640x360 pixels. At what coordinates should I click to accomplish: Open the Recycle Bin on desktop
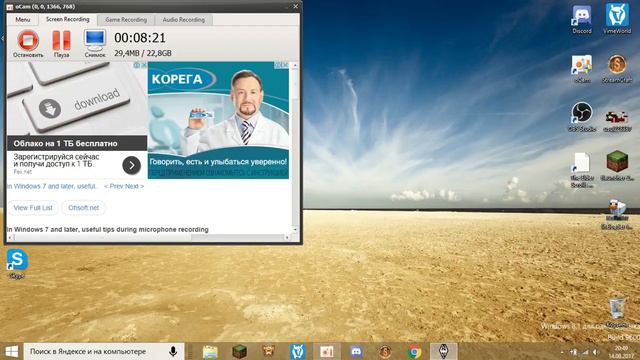617,312
